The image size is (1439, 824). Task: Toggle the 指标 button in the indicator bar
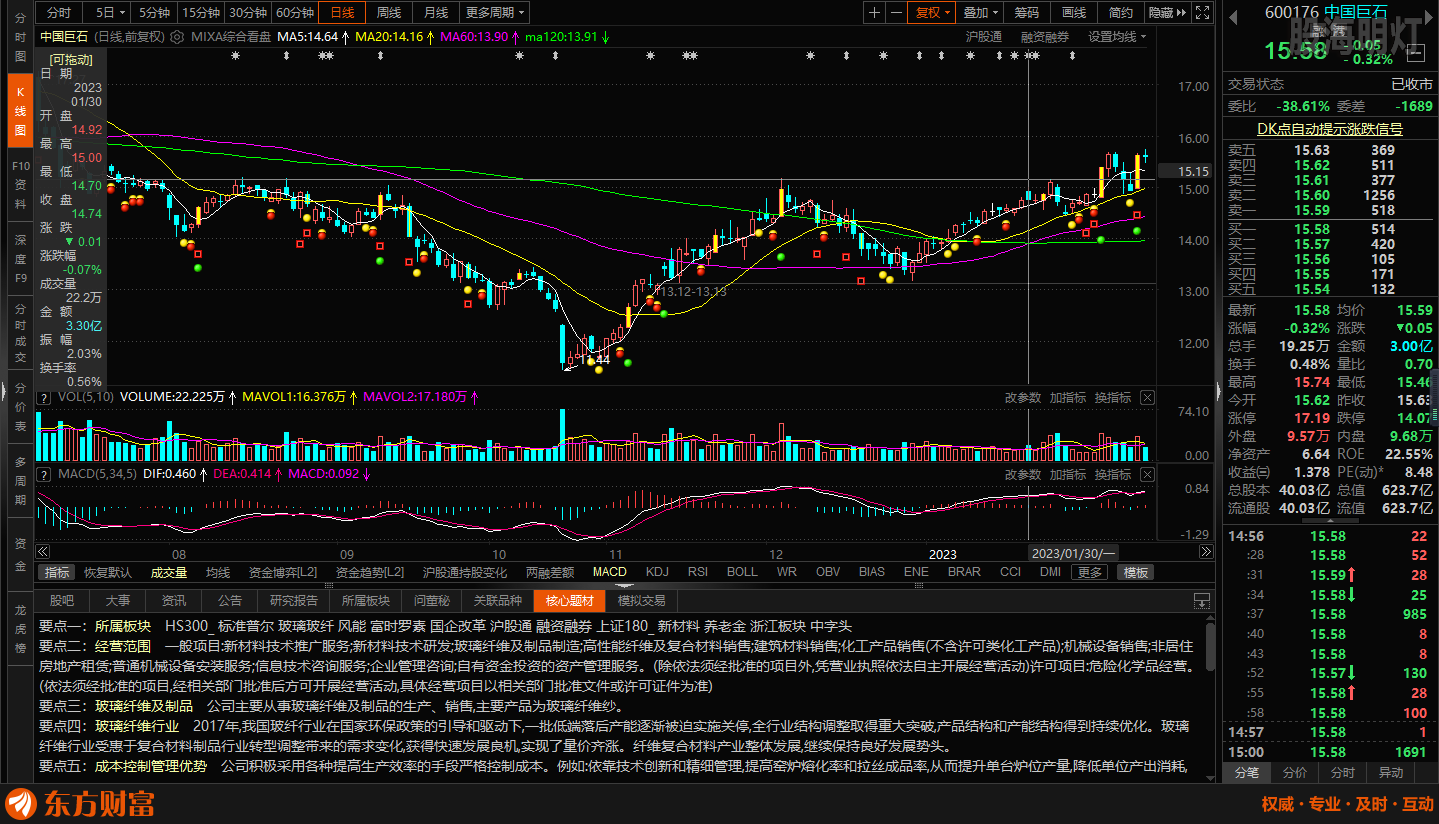pyautogui.click(x=57, y=572)
